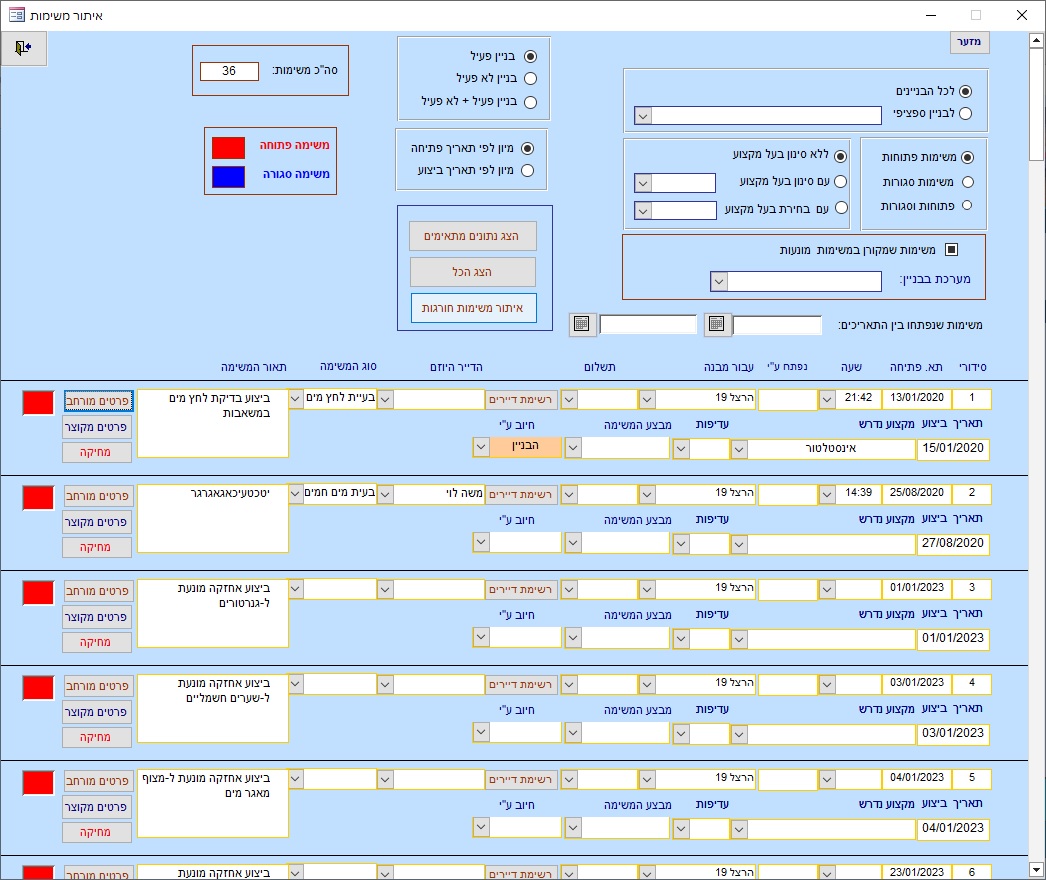Click רשימת דיירים button for task 4
The width and height of the screenshot is (1046, 880).
(x=520, y=685)
